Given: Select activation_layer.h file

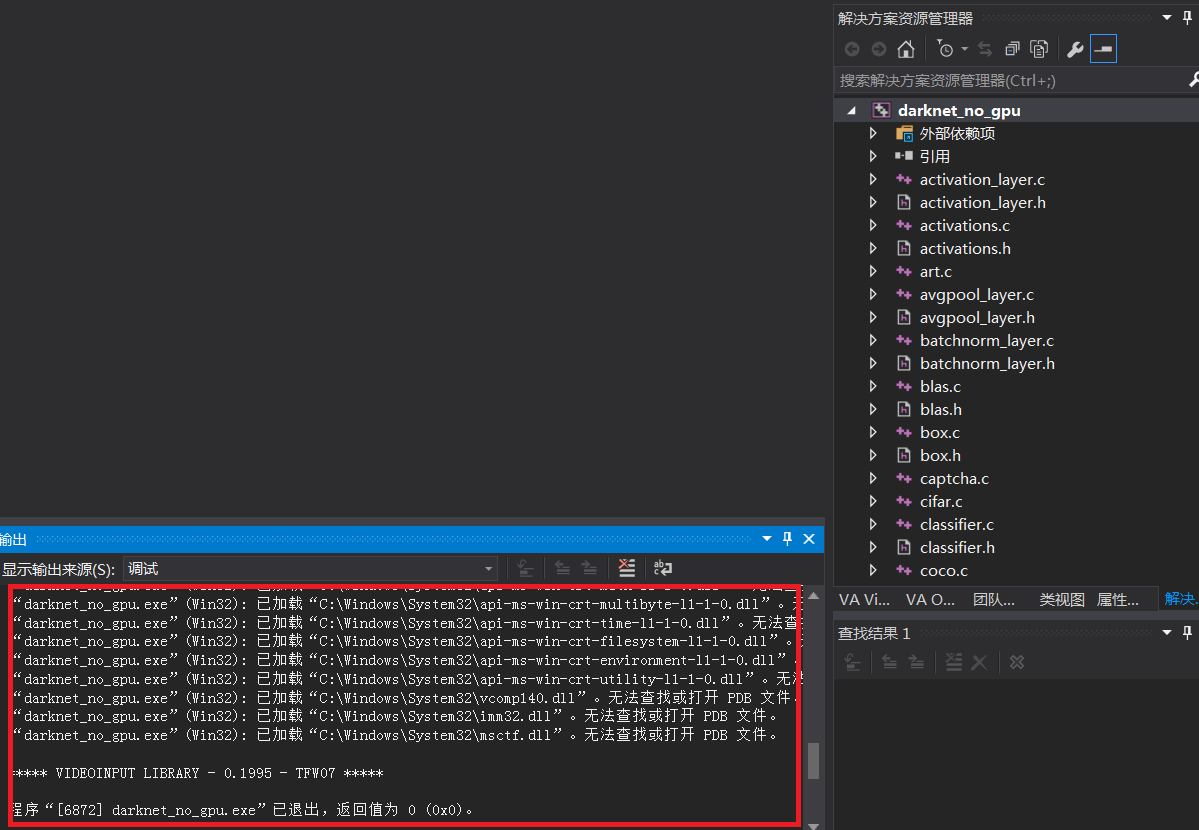Looking at the screenshot, I should point(983,203).
